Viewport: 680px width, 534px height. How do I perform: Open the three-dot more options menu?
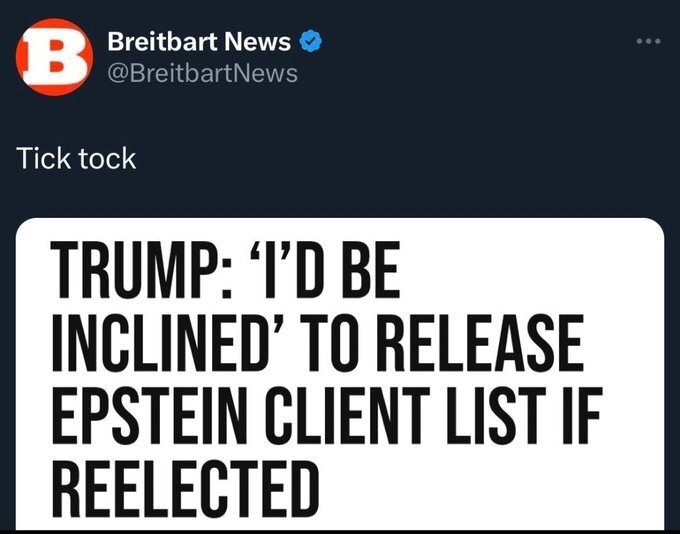[649, 42]
